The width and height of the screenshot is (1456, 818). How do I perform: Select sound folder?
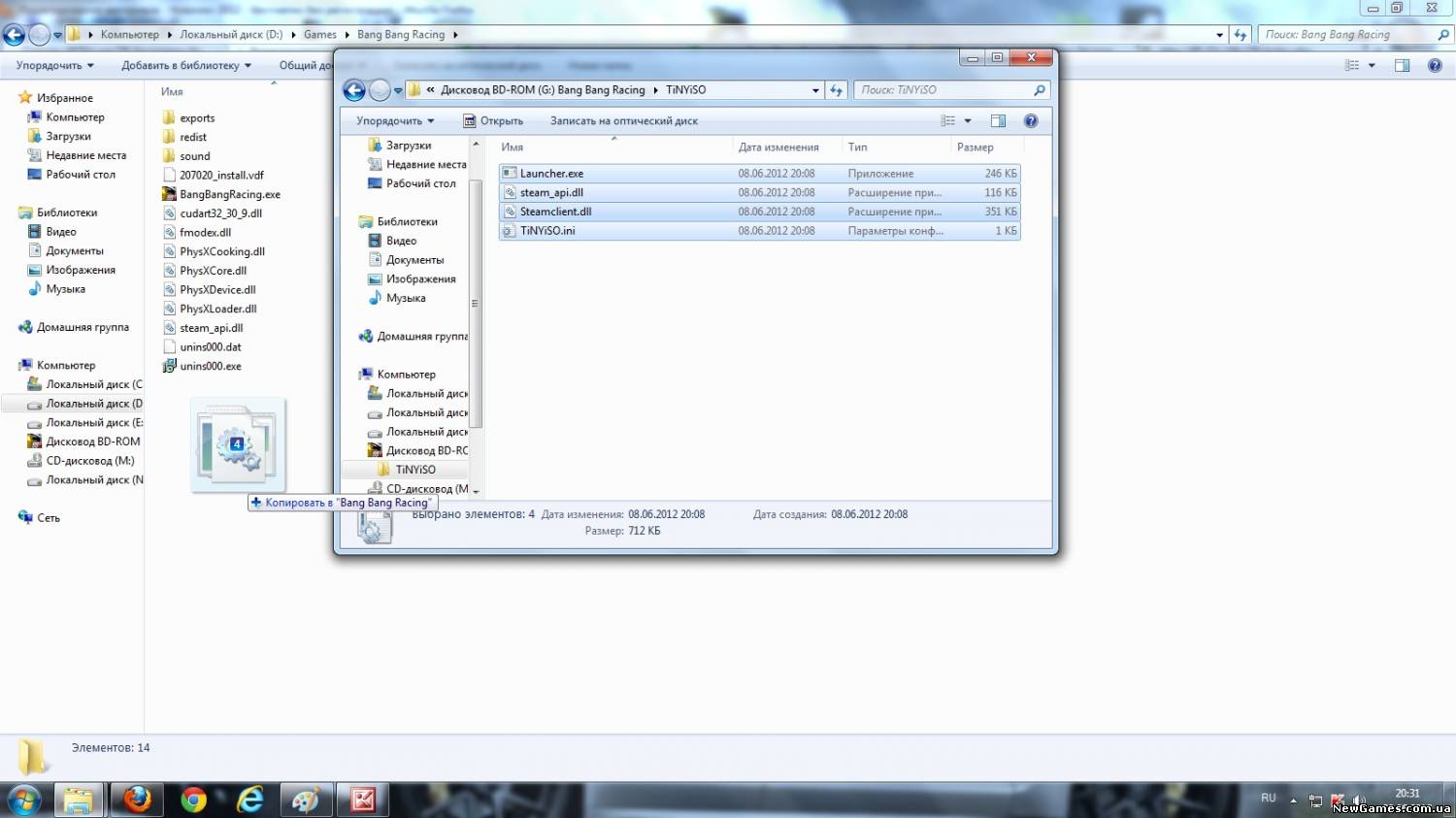tap(186, 156)
